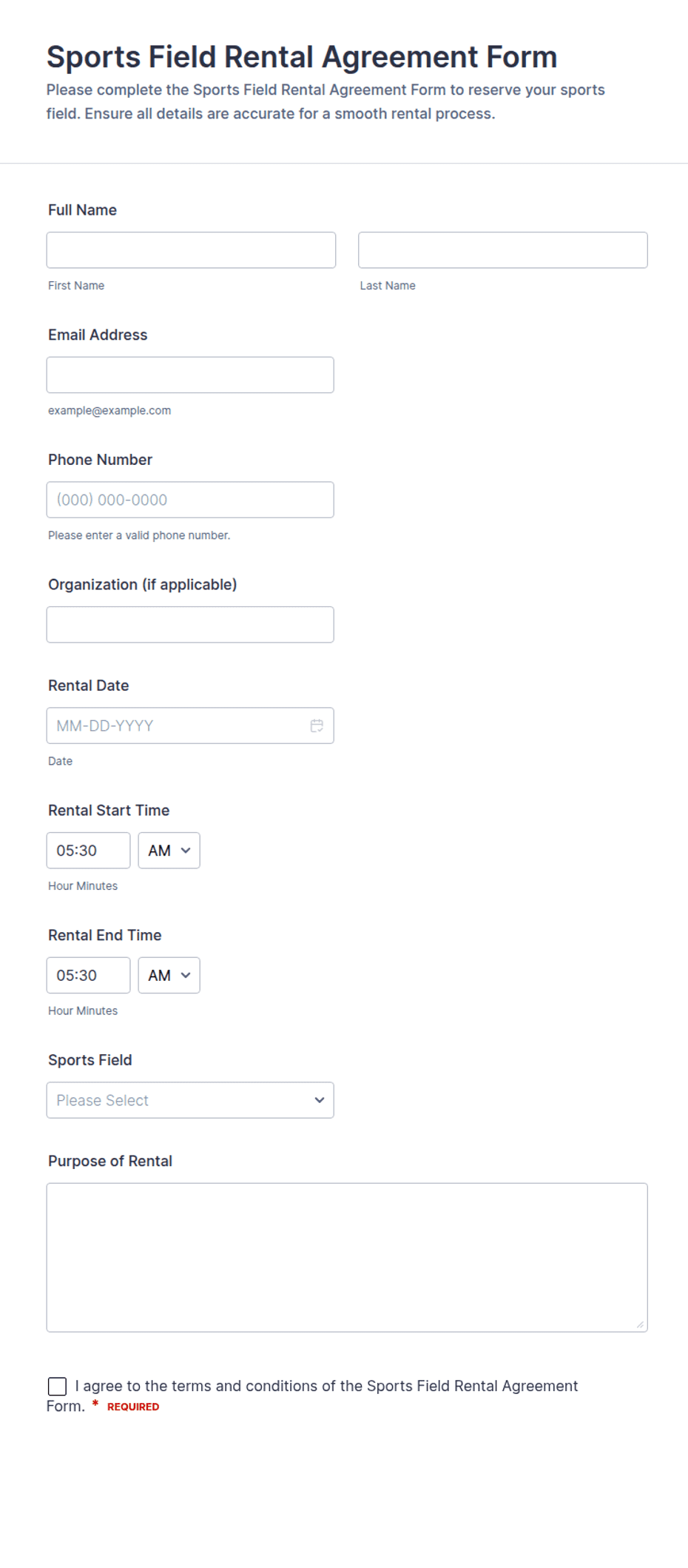Expand the Rental Start Time AM/PM selector

[169, 851]
